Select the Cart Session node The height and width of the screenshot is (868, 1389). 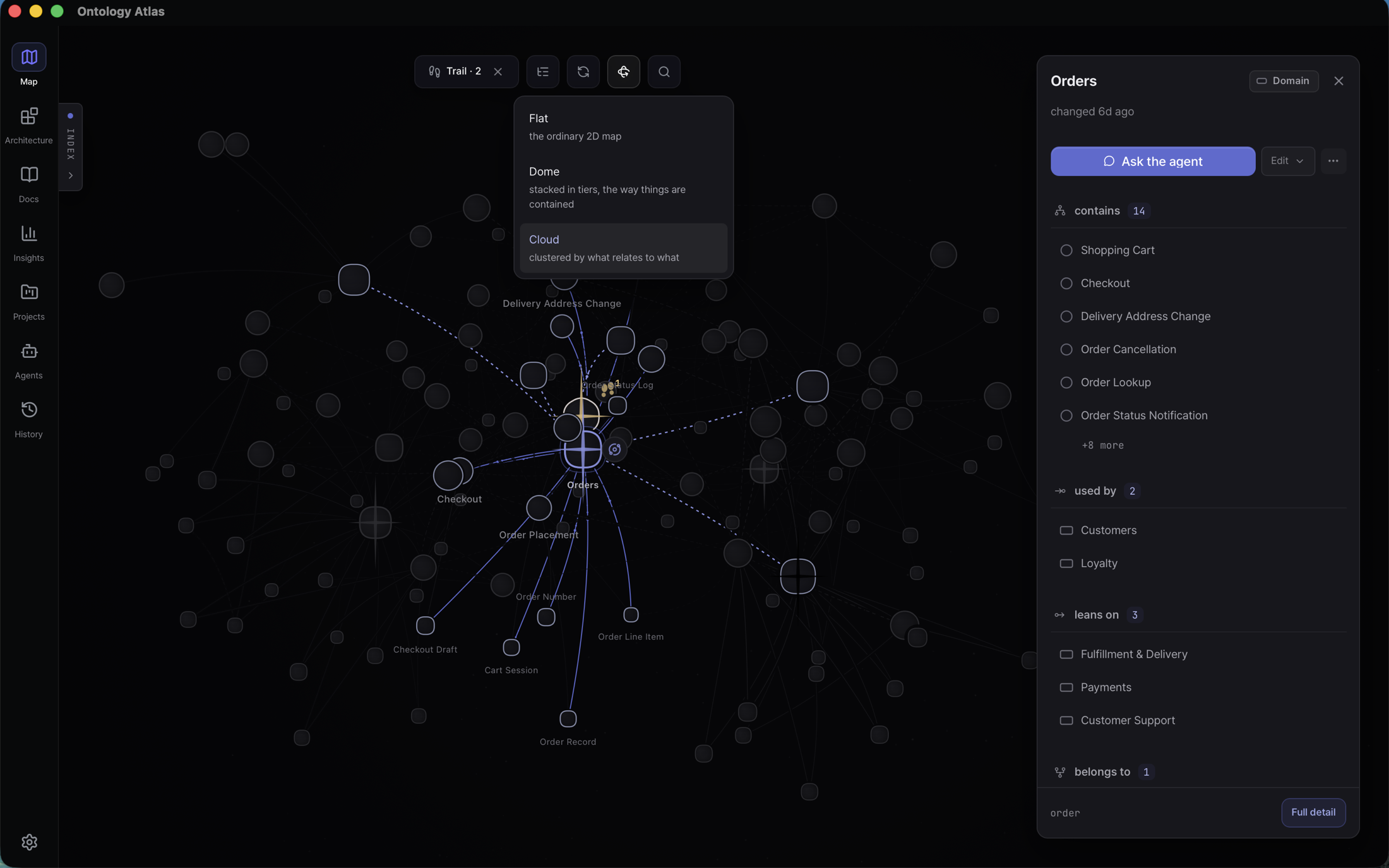511,647
